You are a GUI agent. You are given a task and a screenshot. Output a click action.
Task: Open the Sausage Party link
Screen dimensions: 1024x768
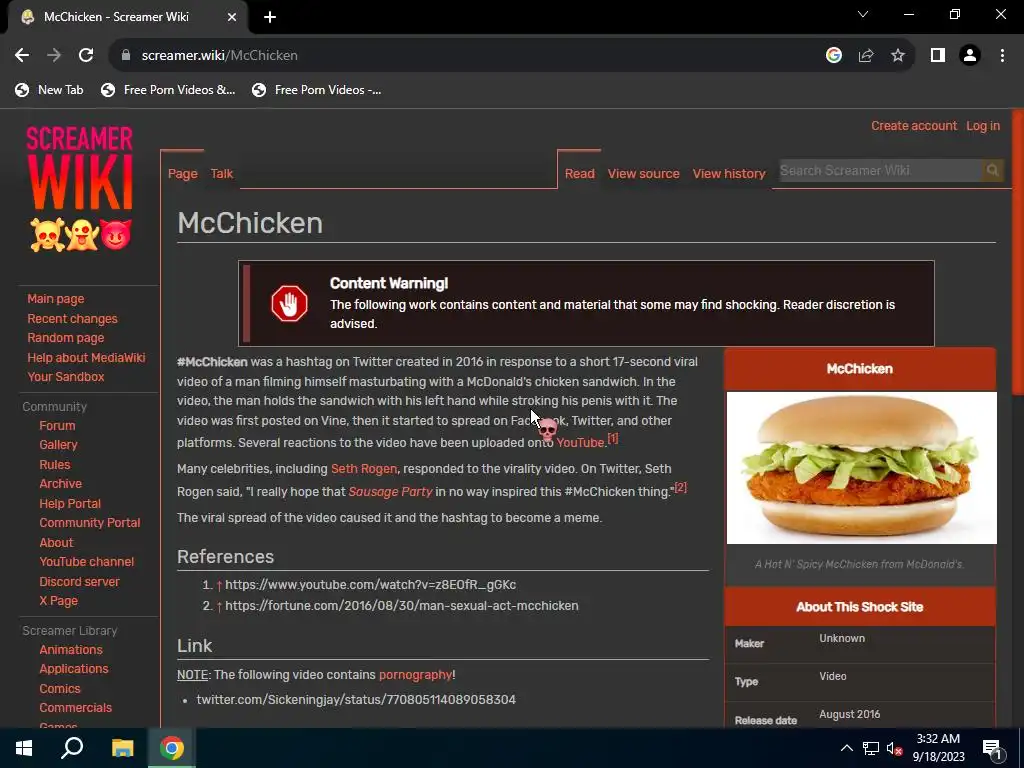click(x=390, y=492)
